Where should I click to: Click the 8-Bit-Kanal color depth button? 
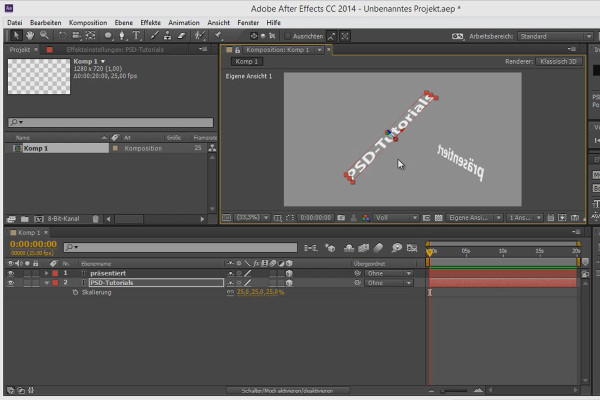pos(63,219)
